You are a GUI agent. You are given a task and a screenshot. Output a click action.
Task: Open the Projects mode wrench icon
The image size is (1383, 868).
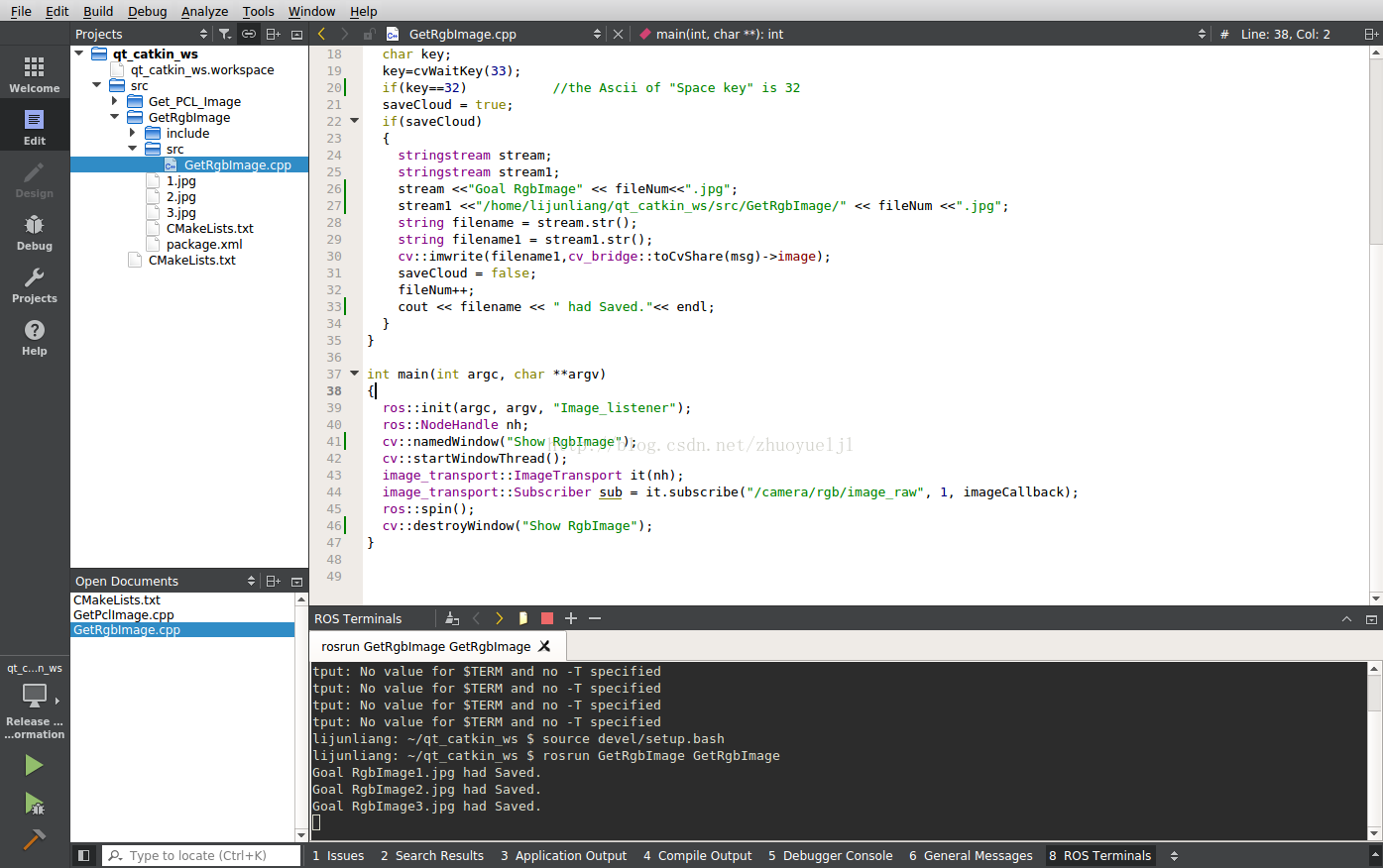tap(34, 285)
